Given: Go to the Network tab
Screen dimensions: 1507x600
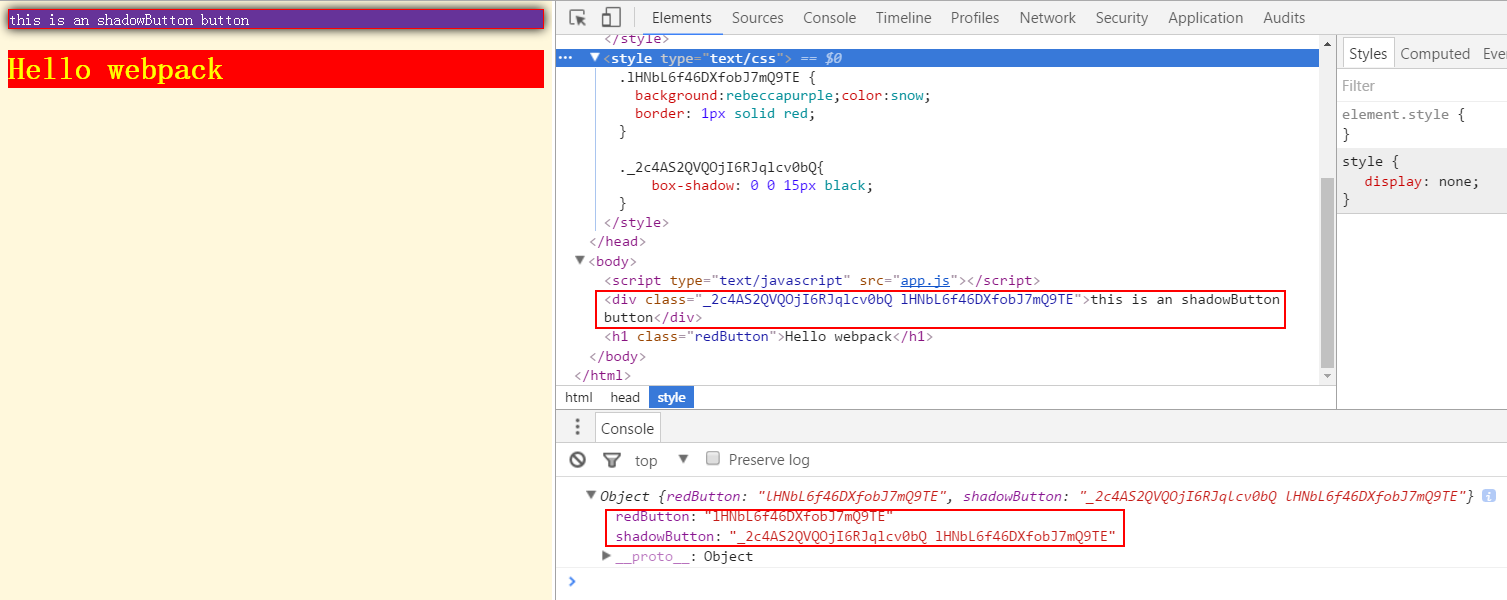Looking at the screenshot, I should point(1047,17).
